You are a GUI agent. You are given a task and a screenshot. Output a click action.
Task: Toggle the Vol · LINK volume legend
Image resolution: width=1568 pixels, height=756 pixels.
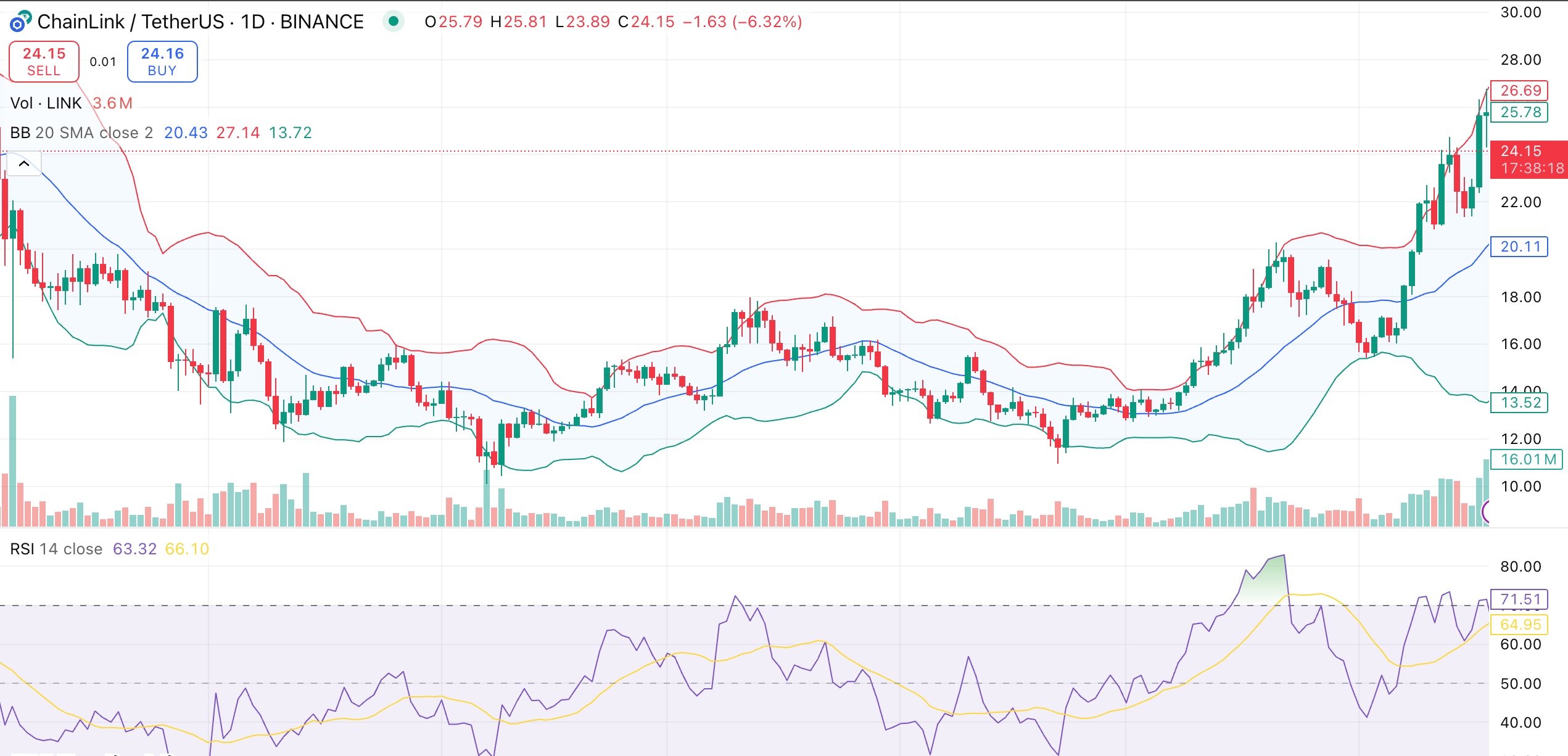pyautogui.click(x=46, y=103)
